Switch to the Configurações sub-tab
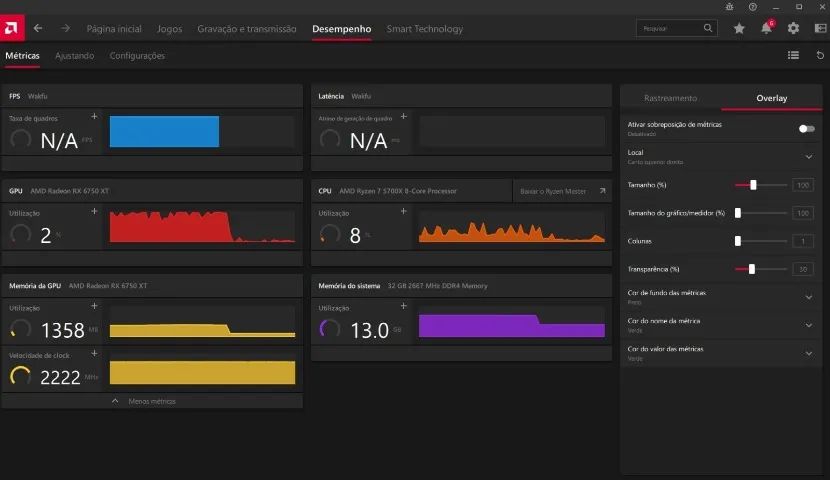This screenshot has width=830, height=480. tap(137, 56)
